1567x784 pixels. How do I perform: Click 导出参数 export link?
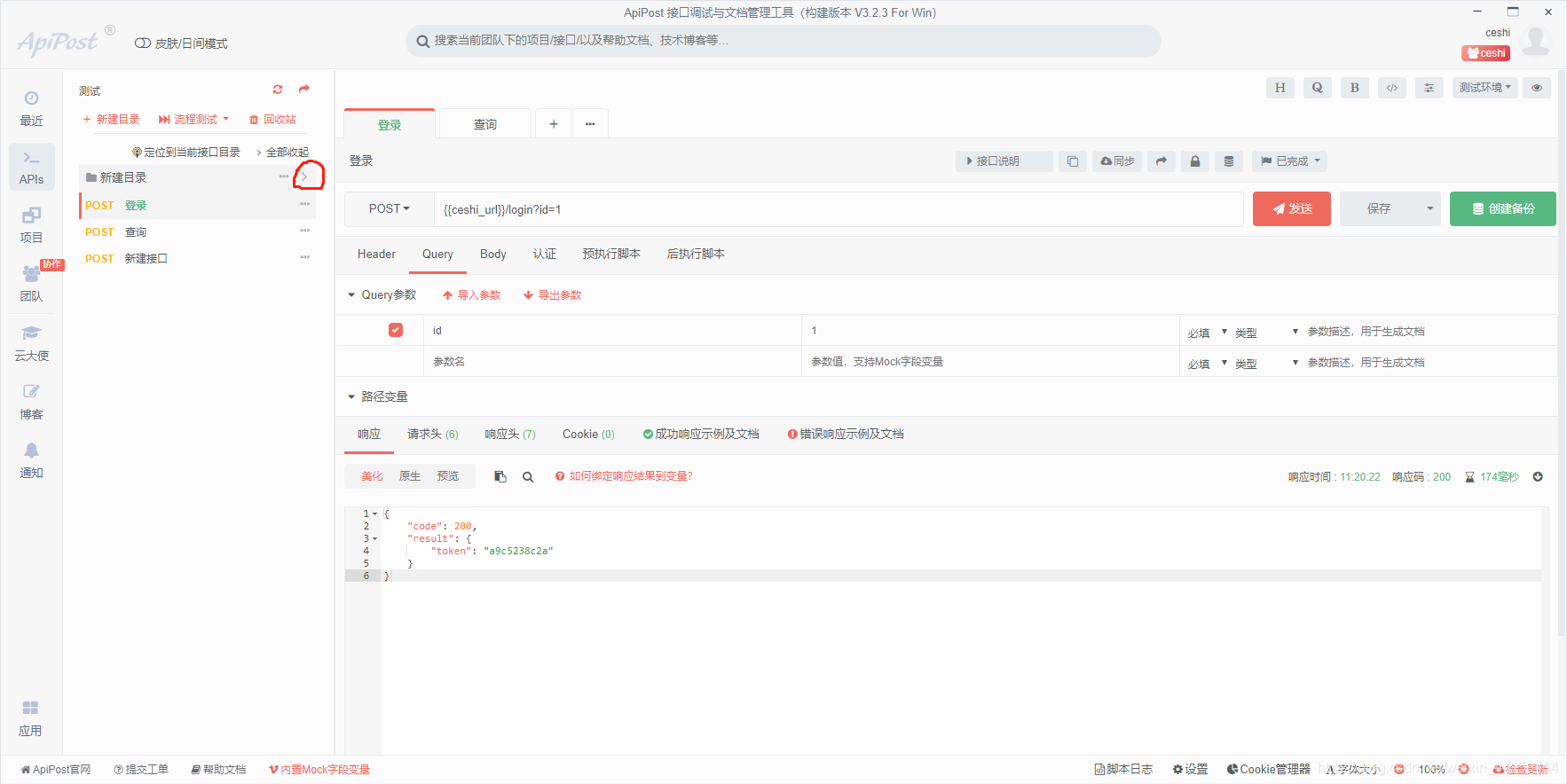[x=552, y=295]
